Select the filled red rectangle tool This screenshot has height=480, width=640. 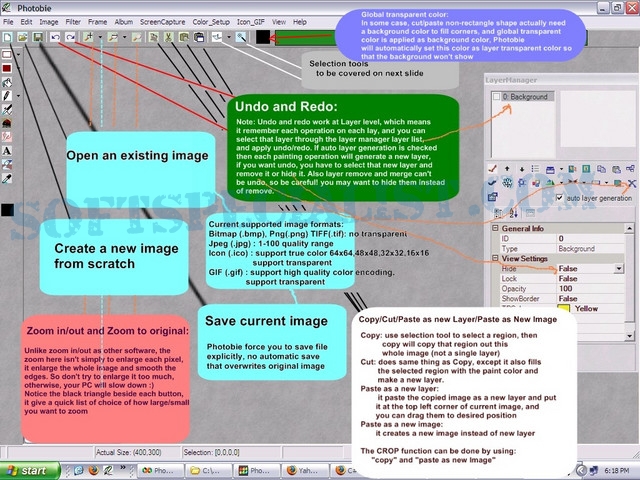pyautogui.click(x=7, y=68)
